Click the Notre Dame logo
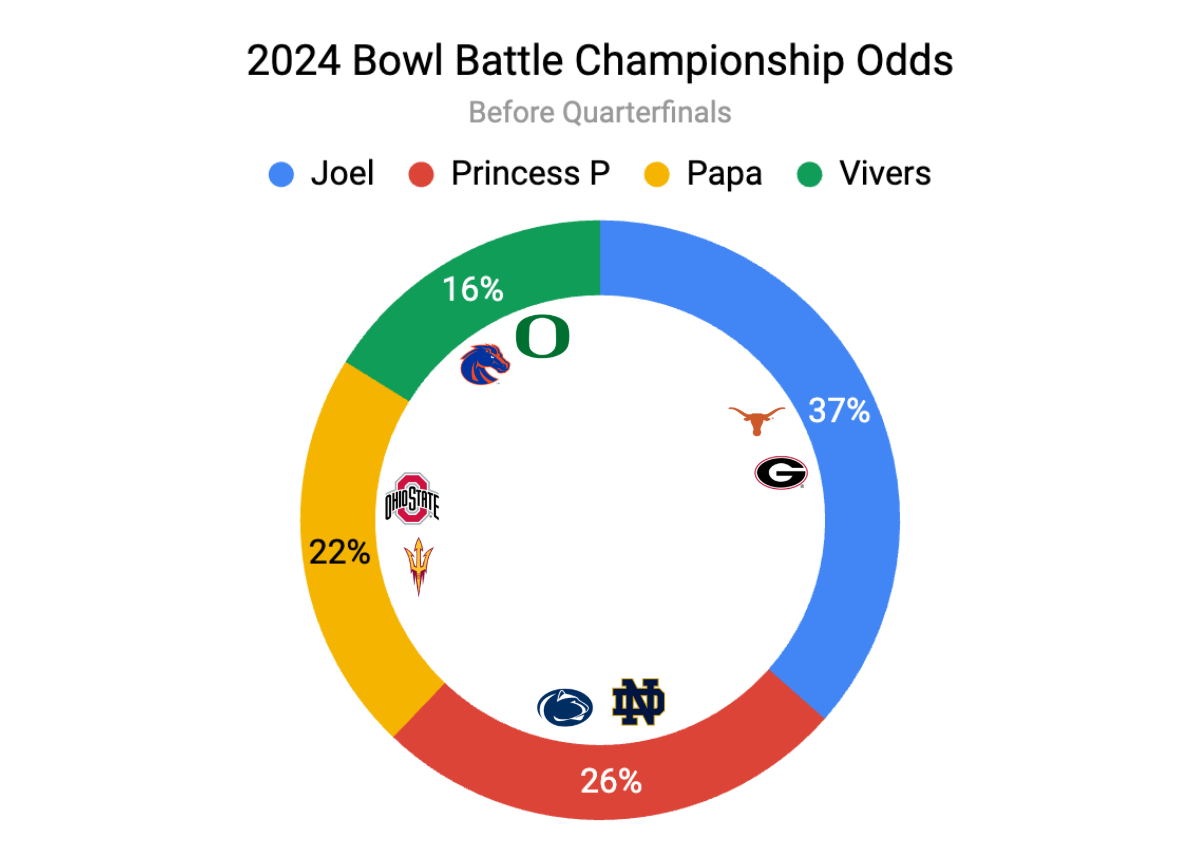Image resolution: width=1200 pixels, height=861 pixels. click(639, 702)
